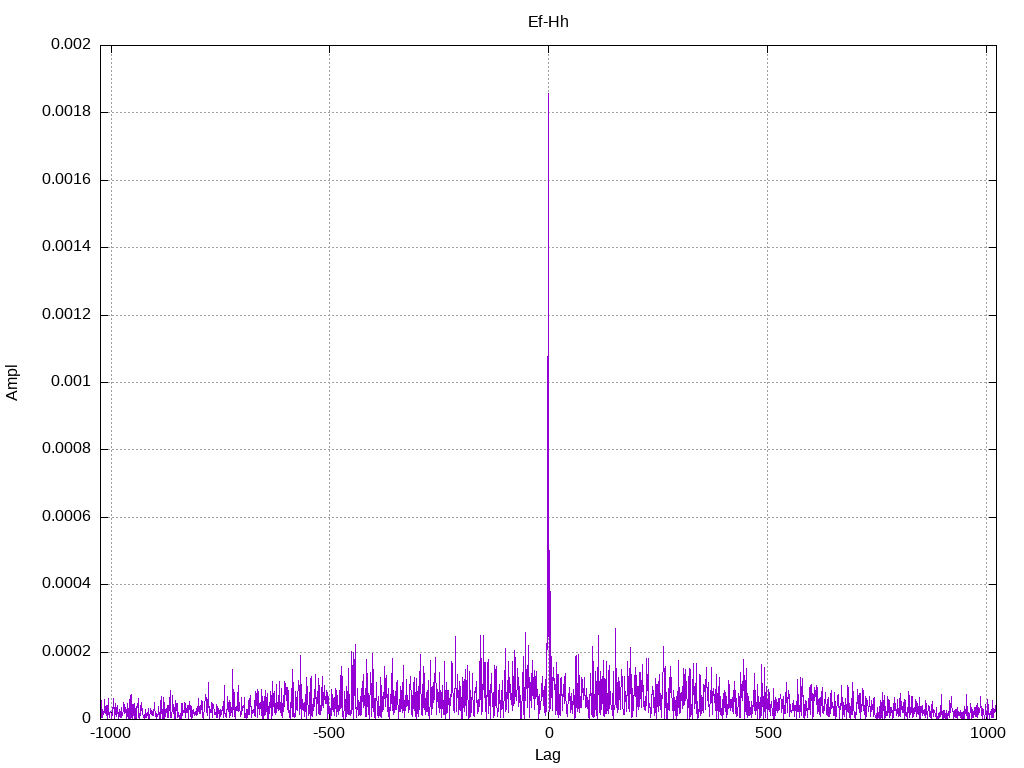Click the 0.0008 y-axis tick label

[x=66, y=449]
